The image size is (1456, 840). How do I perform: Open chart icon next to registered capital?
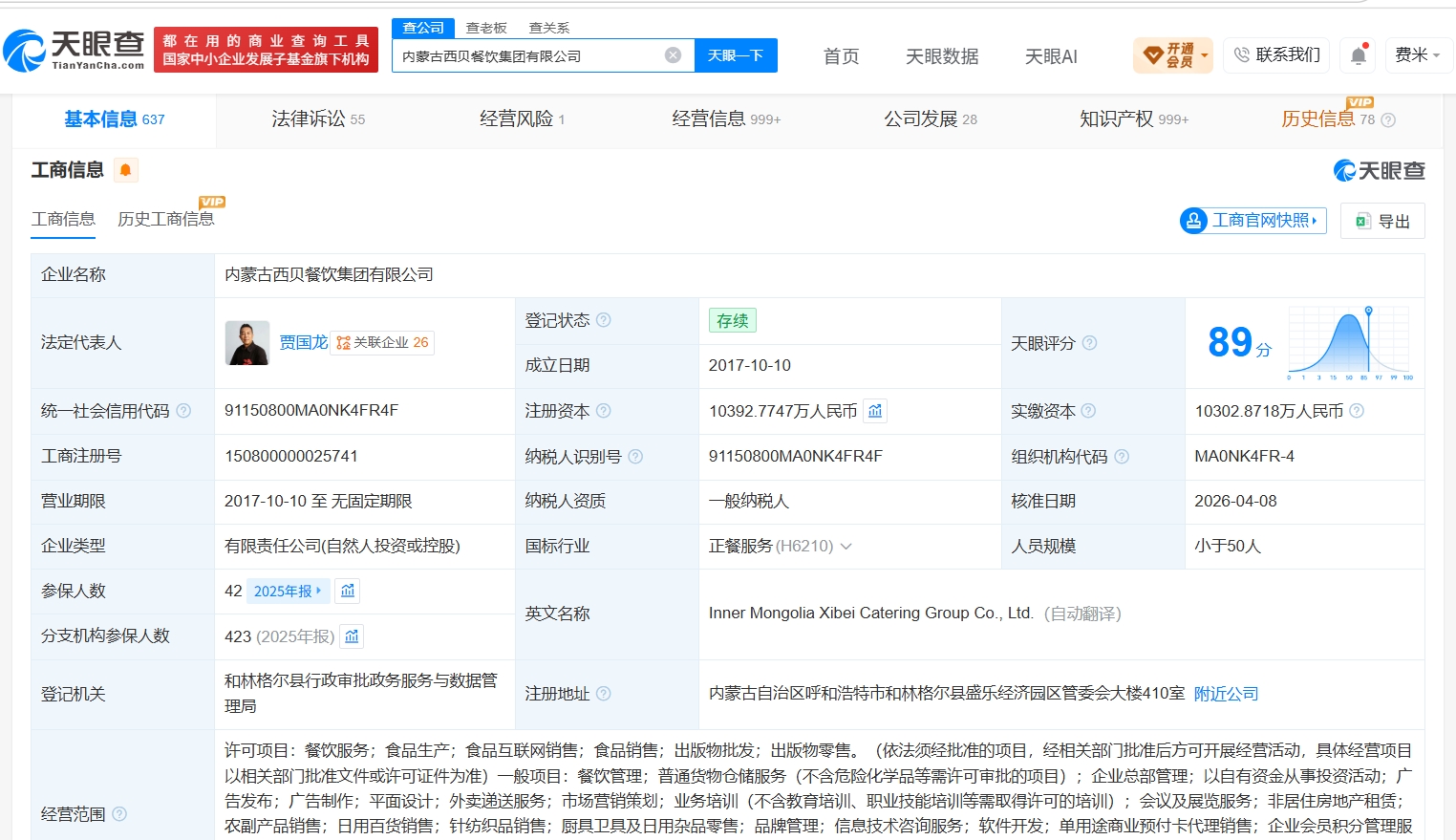point(875,411)
